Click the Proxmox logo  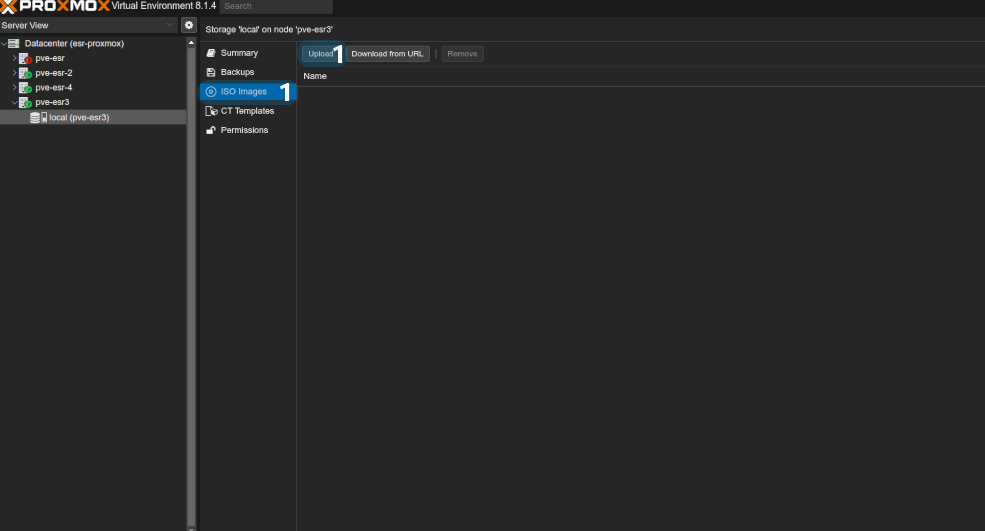coord(55,6)
